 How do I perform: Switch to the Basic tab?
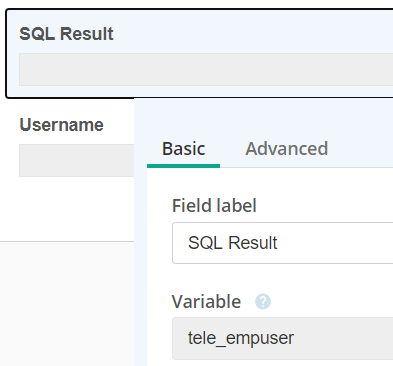click(x=183, y=149)
